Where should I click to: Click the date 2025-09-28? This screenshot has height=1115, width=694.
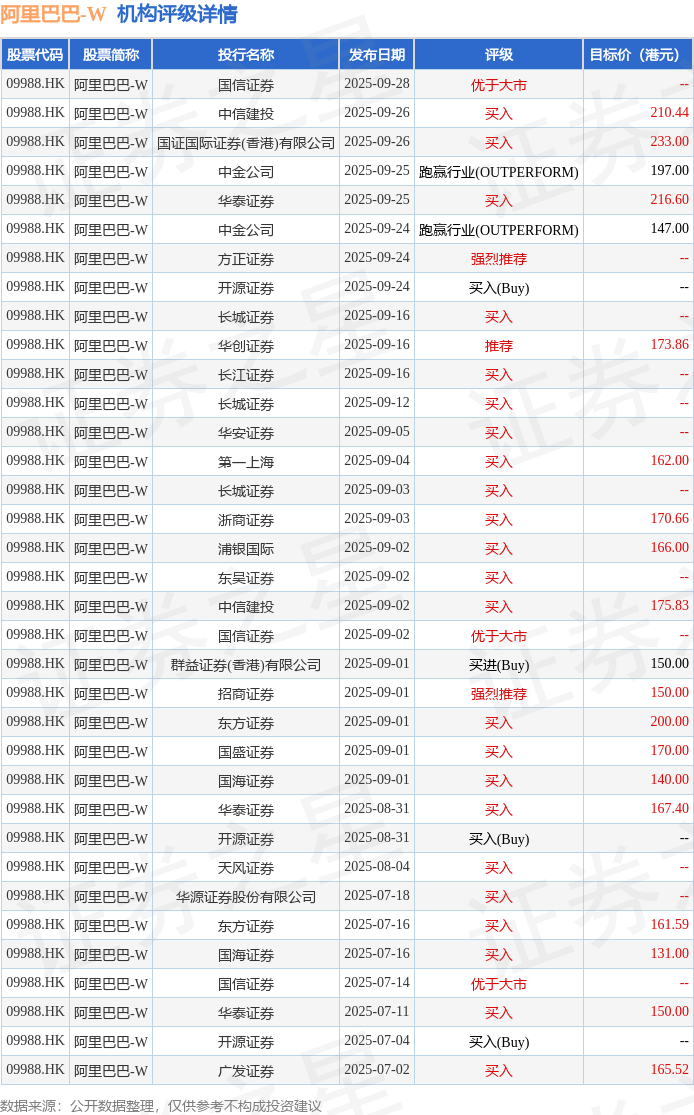click(x=377, y=83)
